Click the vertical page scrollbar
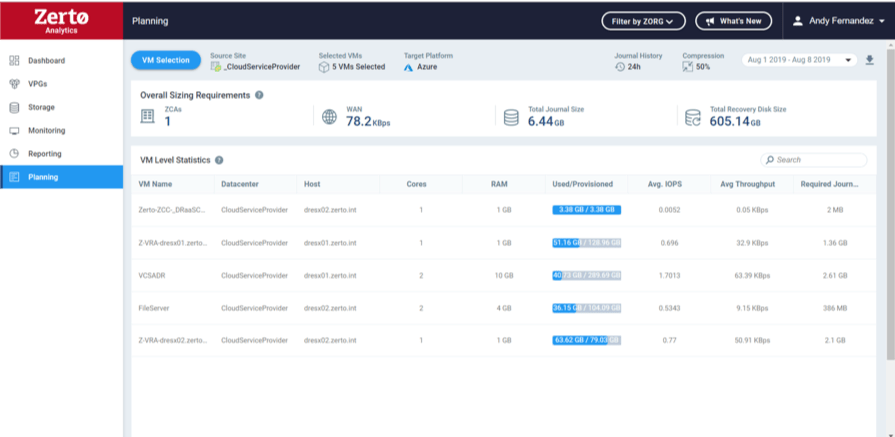Image resolution: width=895 pixels, height=437 pixels. 890,204
